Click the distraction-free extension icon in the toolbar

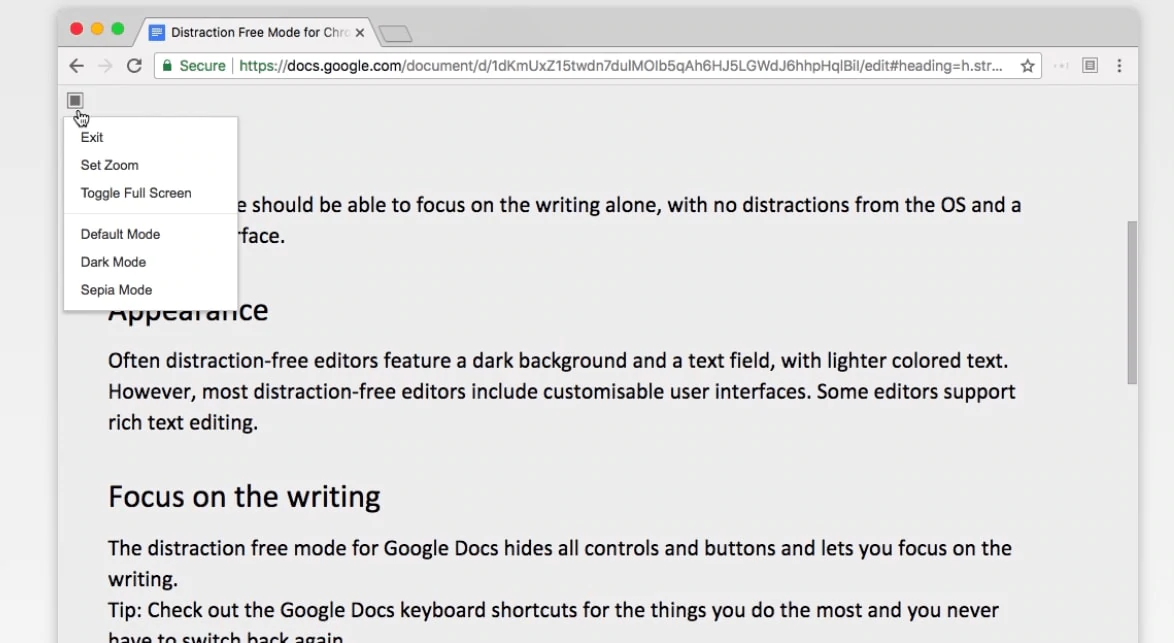coord(1090,66)
